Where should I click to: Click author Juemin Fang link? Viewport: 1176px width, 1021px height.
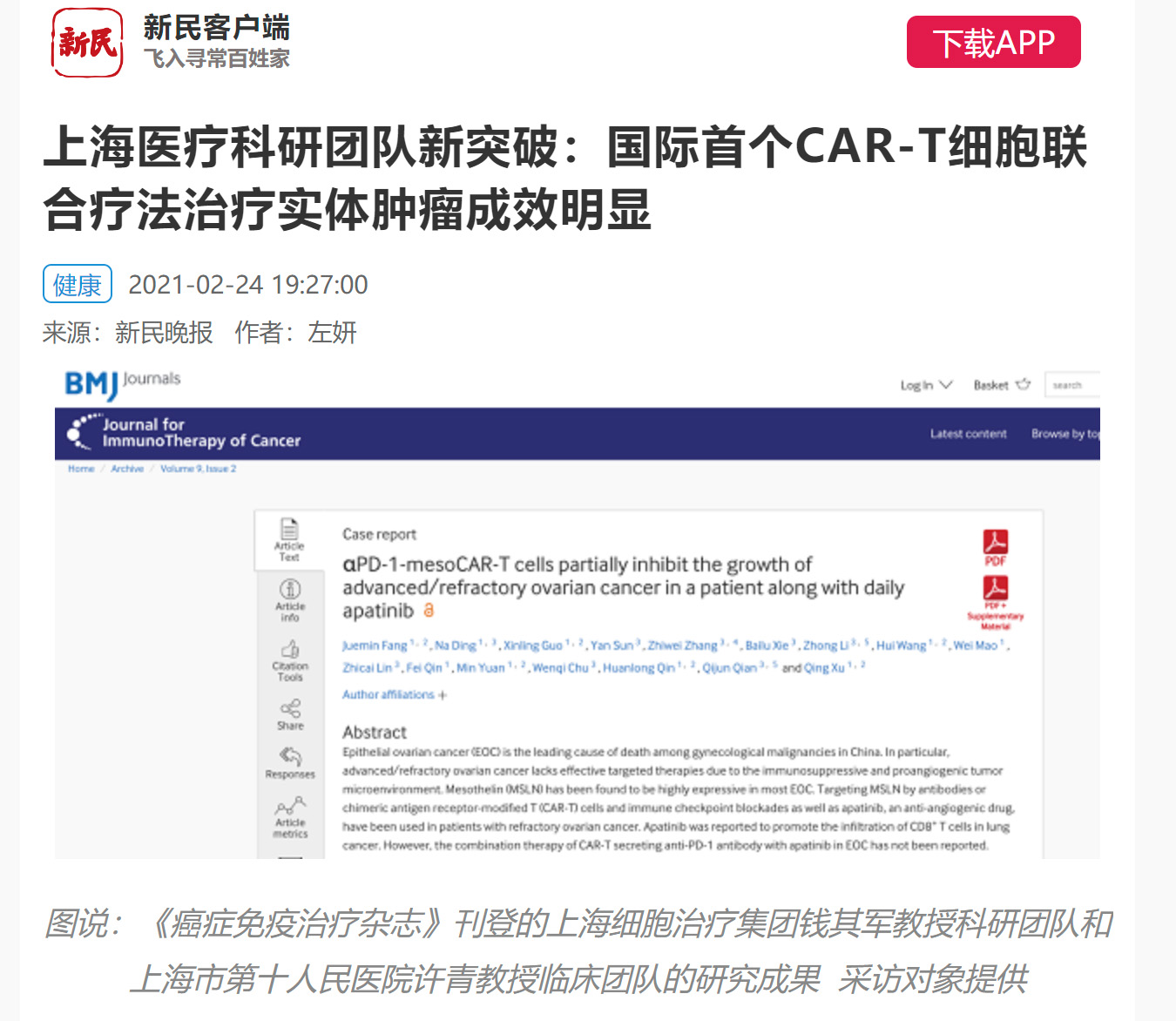(x=375, y=646)
